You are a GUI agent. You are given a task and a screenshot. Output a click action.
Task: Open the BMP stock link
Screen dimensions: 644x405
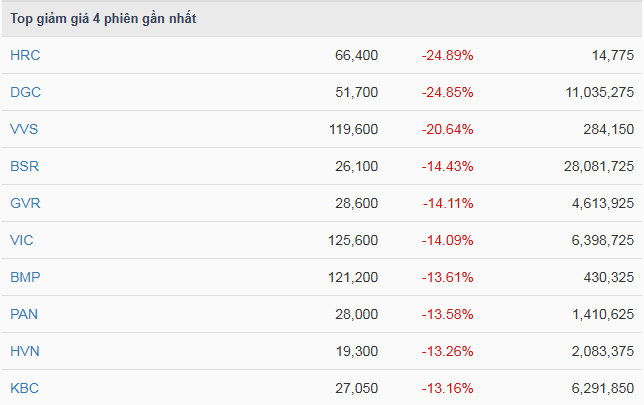25,277
